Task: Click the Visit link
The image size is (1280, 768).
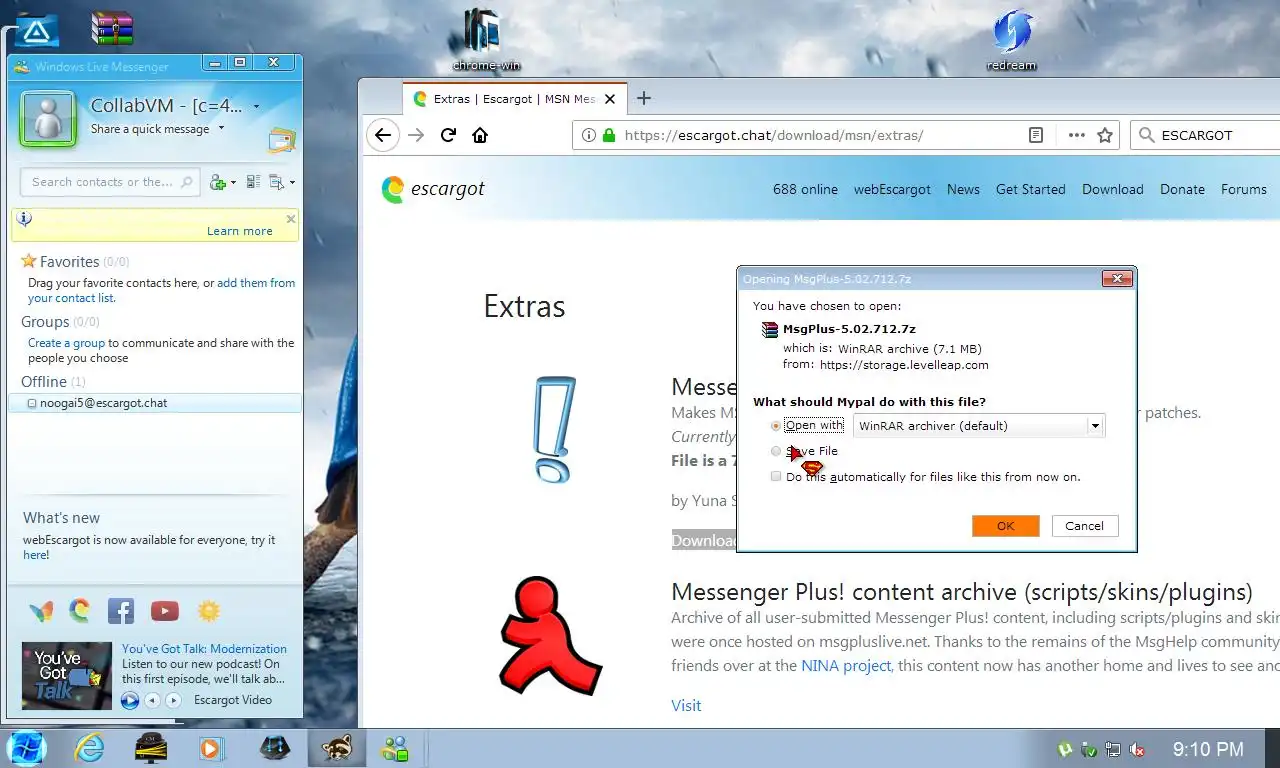Action: coord(686,705)
